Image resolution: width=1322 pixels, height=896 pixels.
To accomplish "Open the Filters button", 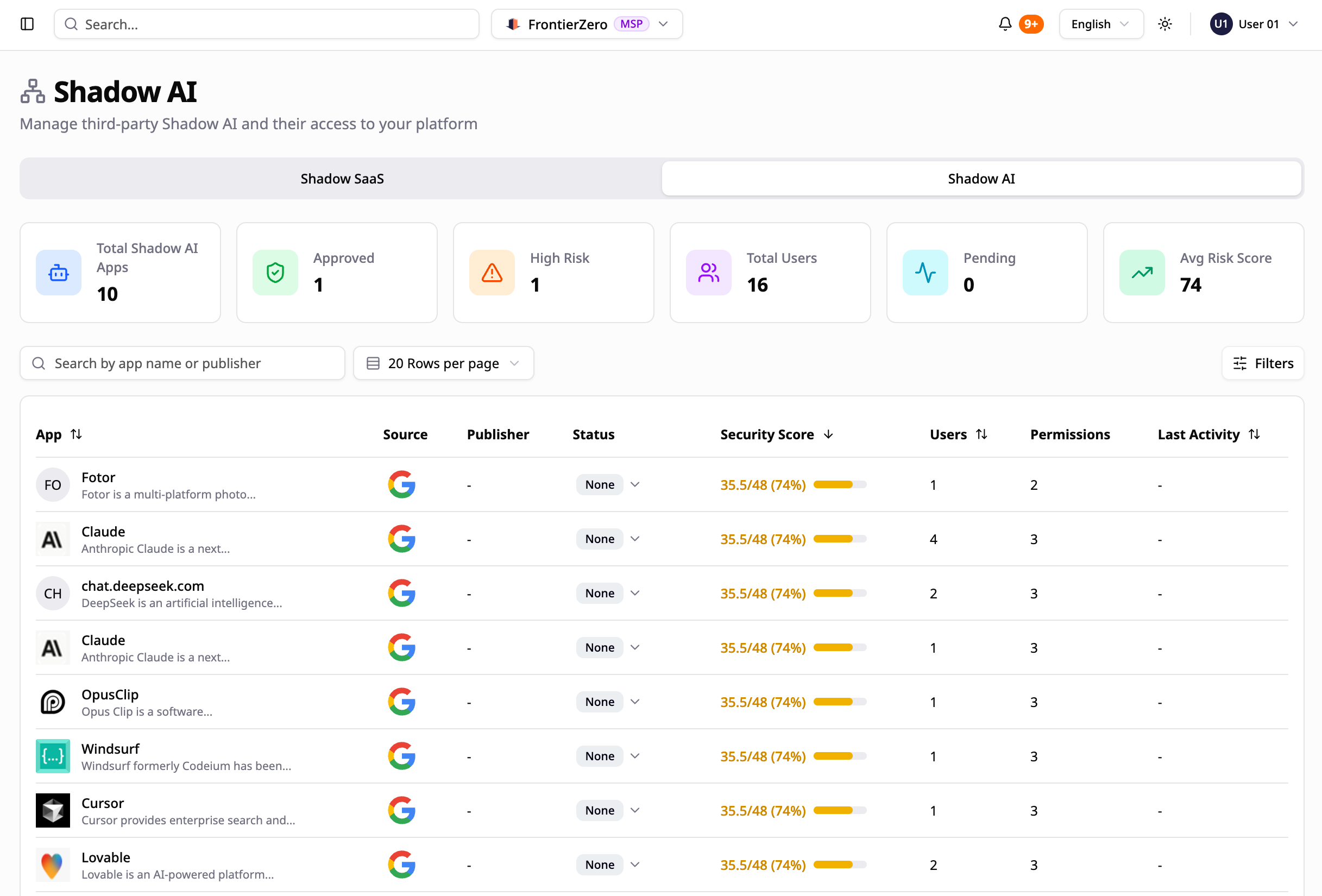I will 1262,363.
